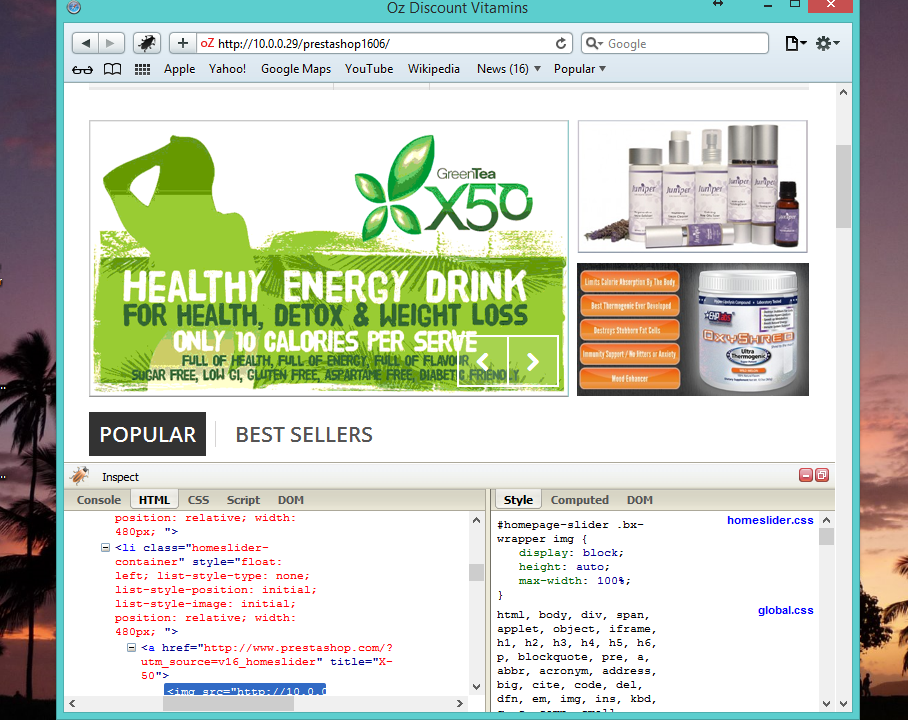Viewport: 908px width, 720px height.
Task: Open the Wikipedia bookmark
Action: 434,69
